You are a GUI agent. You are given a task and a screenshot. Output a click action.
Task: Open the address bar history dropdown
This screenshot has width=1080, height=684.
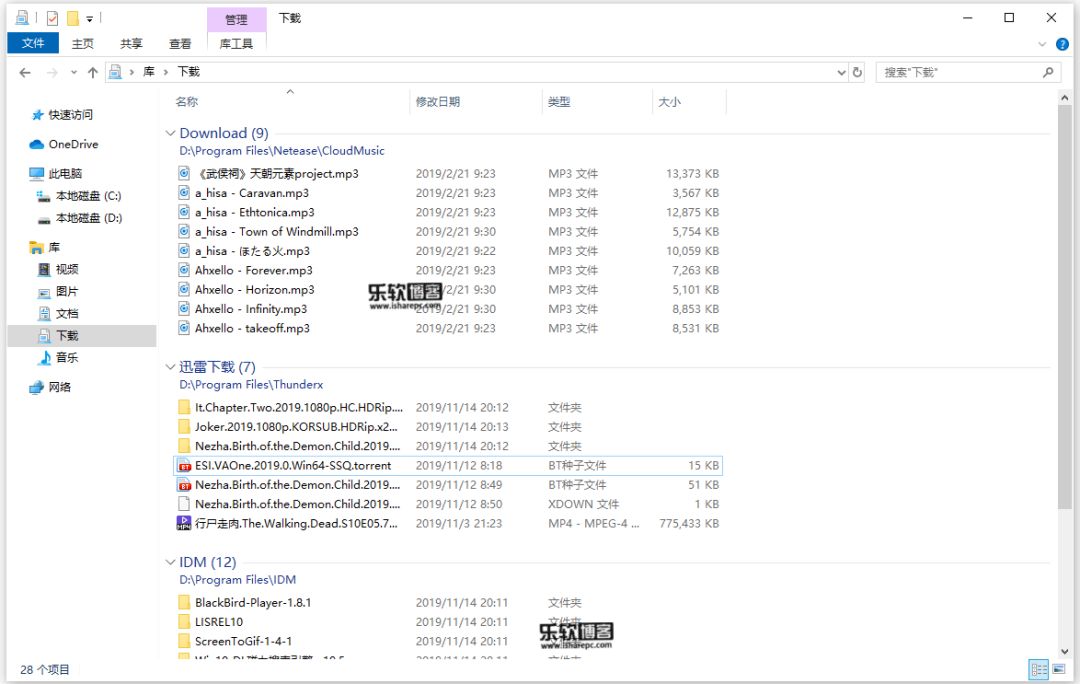[841, 72]
